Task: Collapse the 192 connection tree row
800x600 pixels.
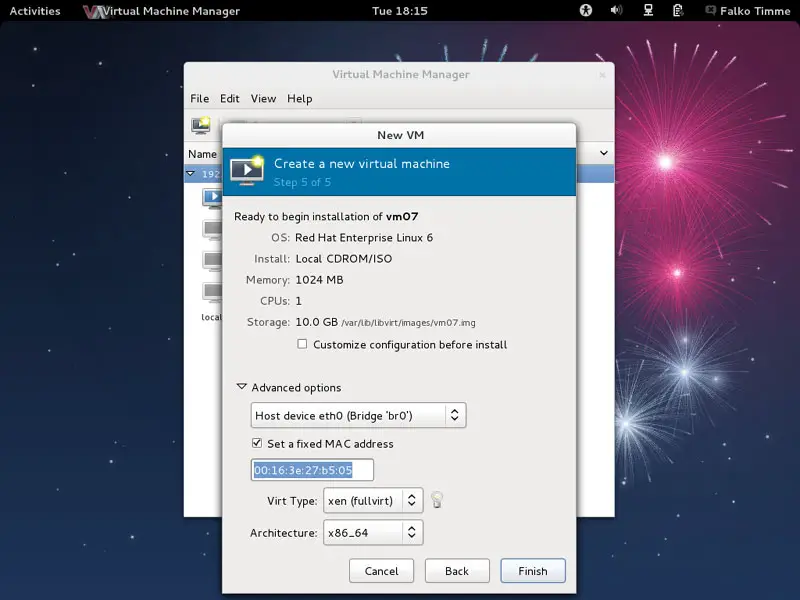Action: point(191,173)
